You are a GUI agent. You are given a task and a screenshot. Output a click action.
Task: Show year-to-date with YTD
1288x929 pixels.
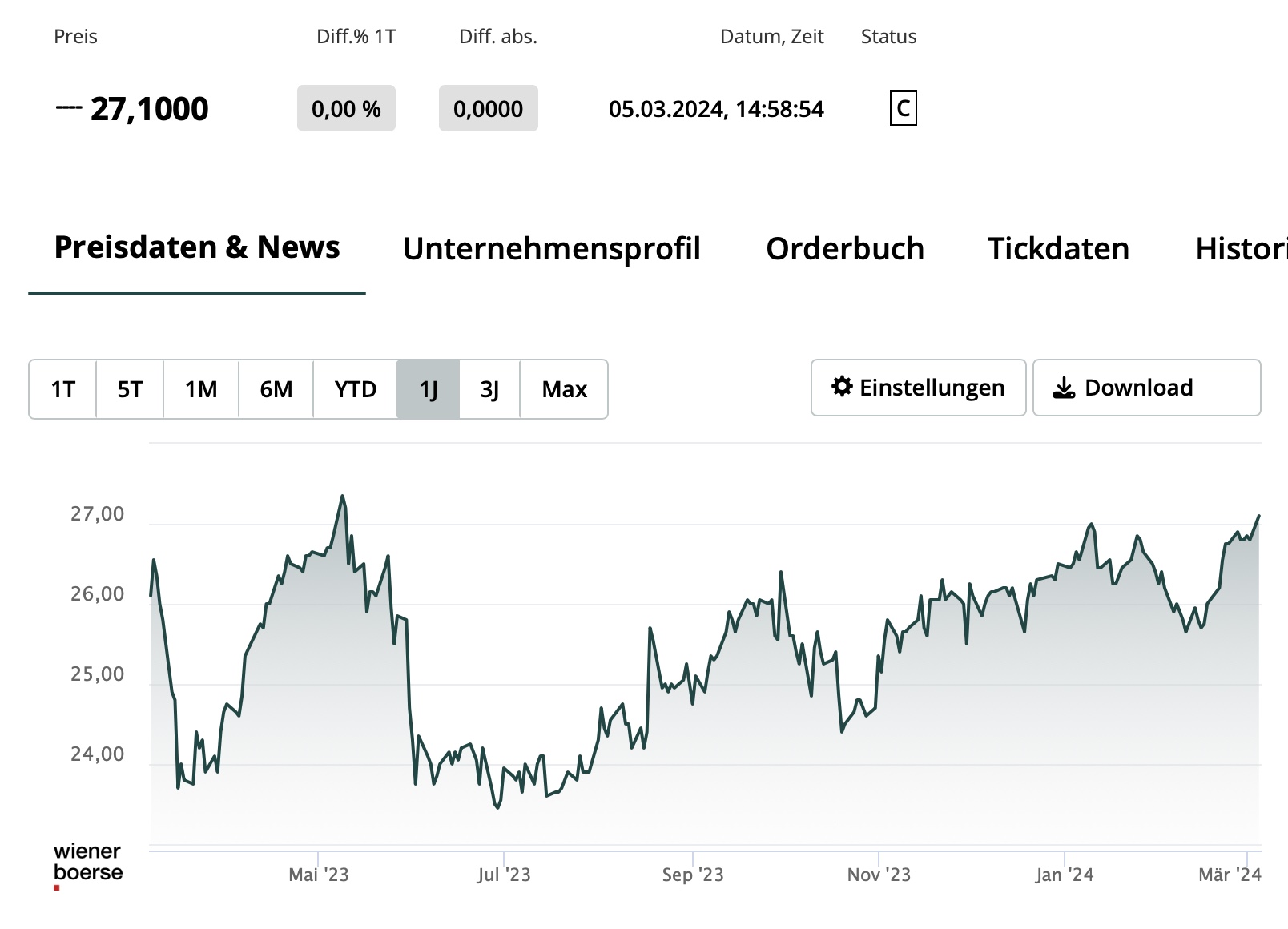coord(355,389)
